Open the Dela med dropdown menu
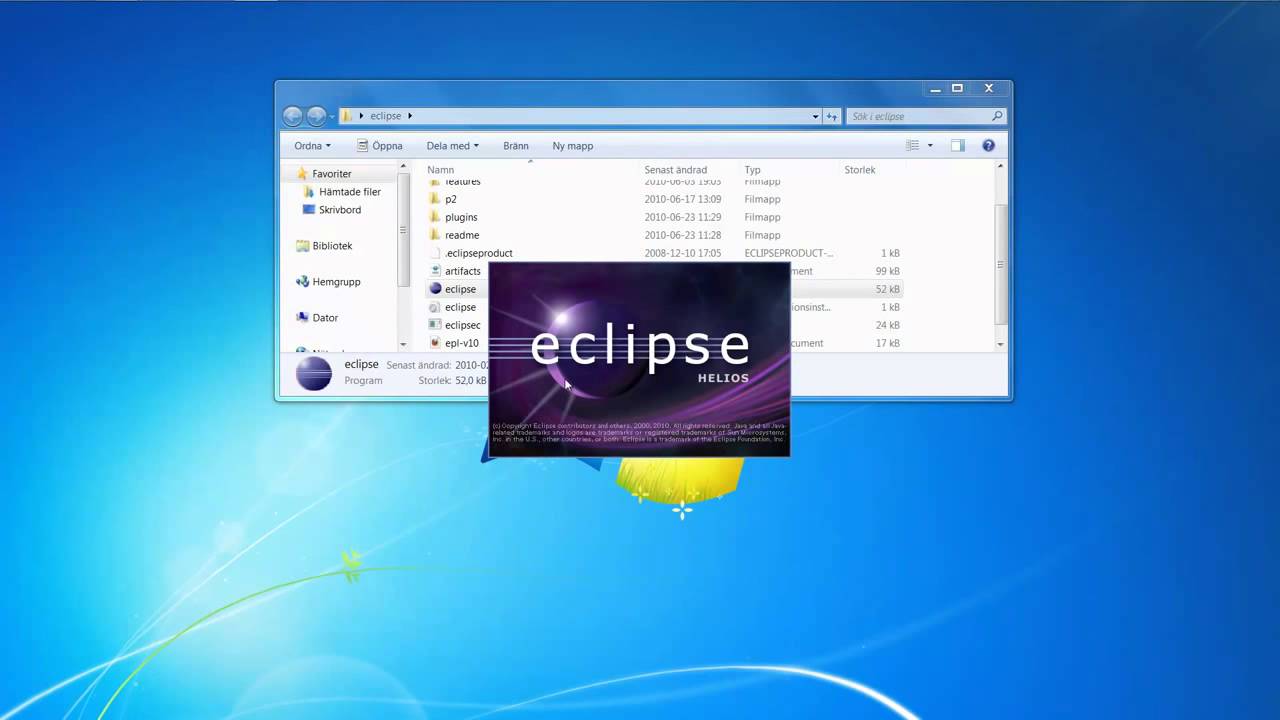Screen dimensions: 1280x720 click(452, 146)
